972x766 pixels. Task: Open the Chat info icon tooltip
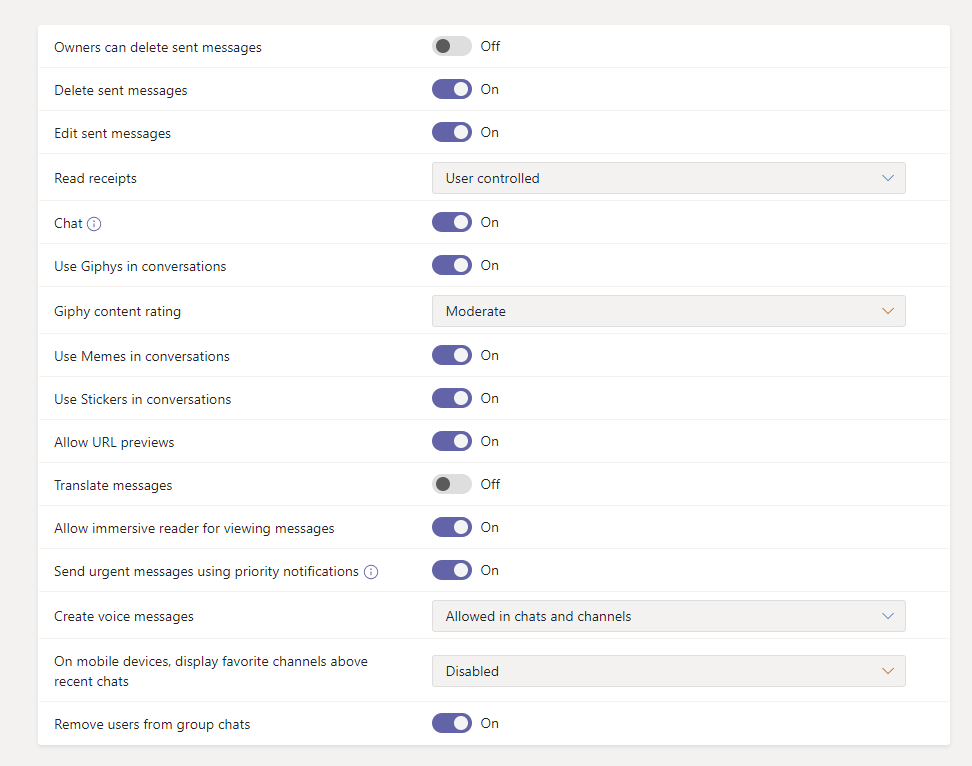94,224
